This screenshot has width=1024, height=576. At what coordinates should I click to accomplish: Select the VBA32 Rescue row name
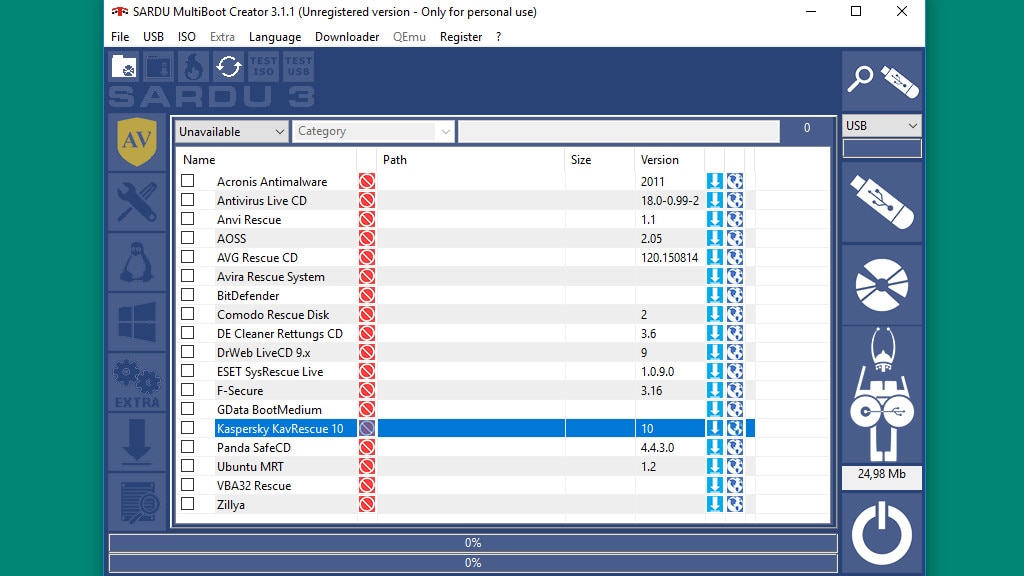[x=254, y=485]
